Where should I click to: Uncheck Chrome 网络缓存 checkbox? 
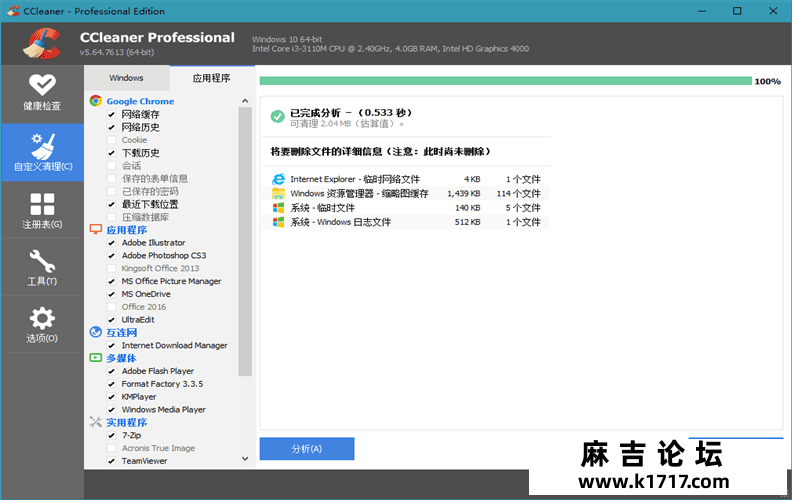point(112,114)
